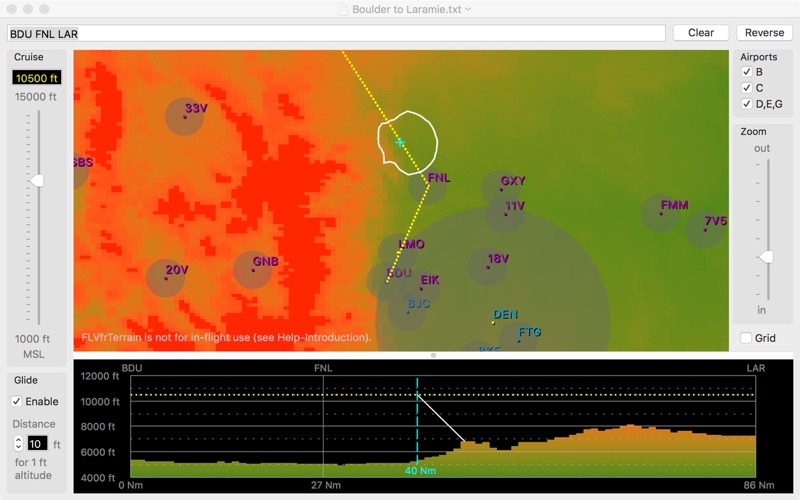
Task: Click the FNL airport marker on map
Action: tap(428, 185)
